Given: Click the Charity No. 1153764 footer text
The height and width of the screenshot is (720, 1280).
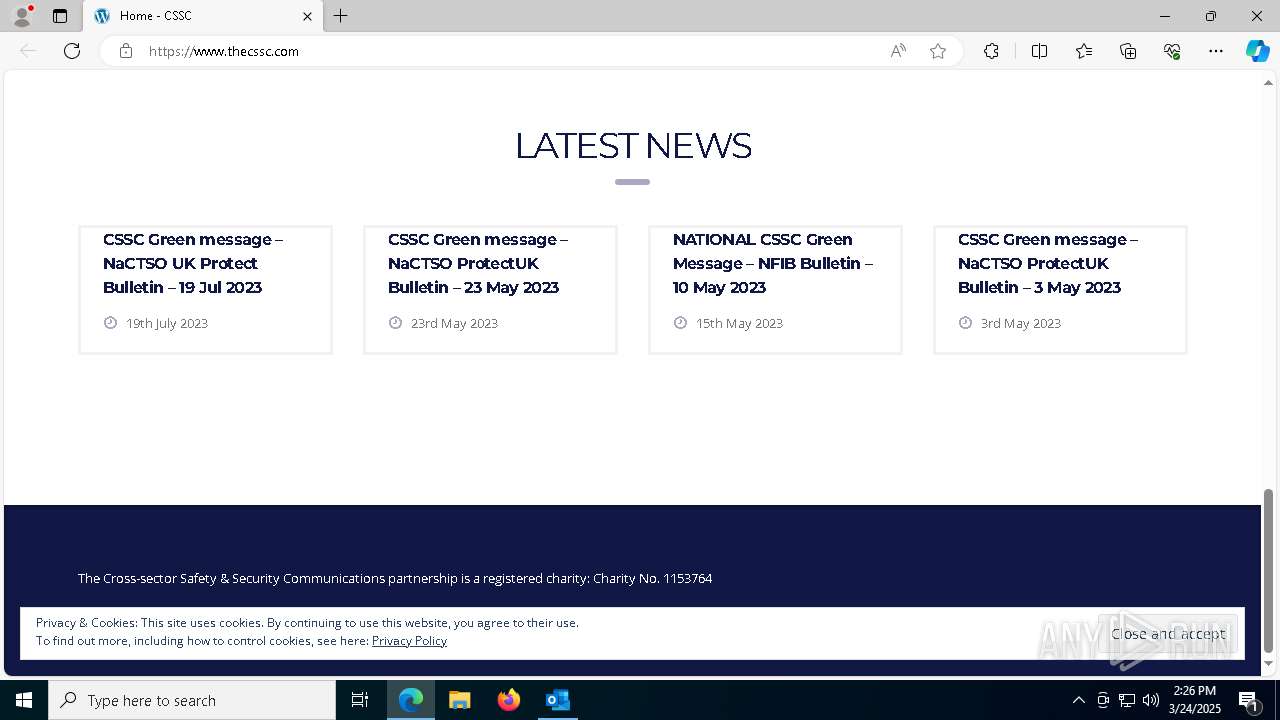Looking at the screenshot, I should click(x=652, y=578).
